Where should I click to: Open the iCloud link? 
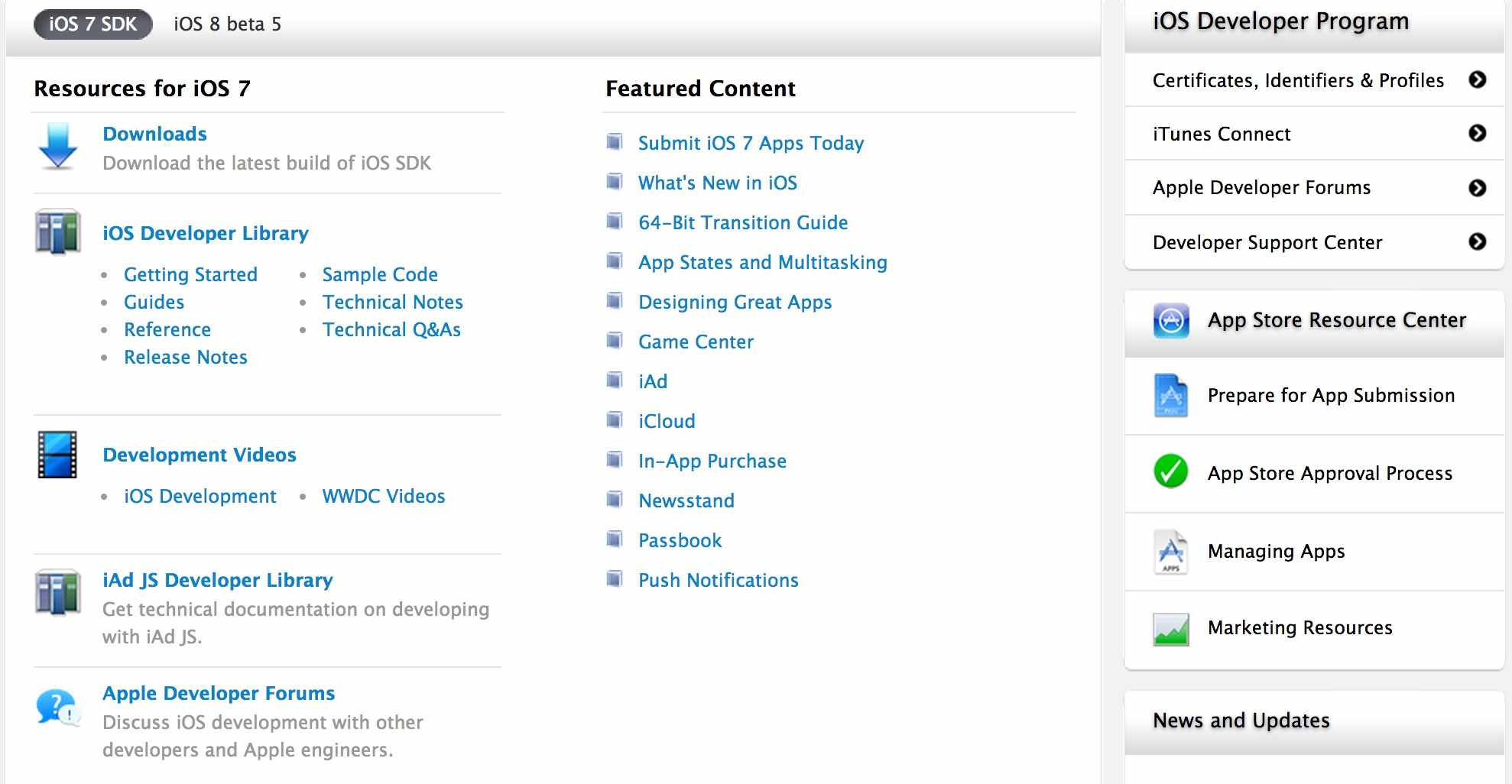pos(667,421)
